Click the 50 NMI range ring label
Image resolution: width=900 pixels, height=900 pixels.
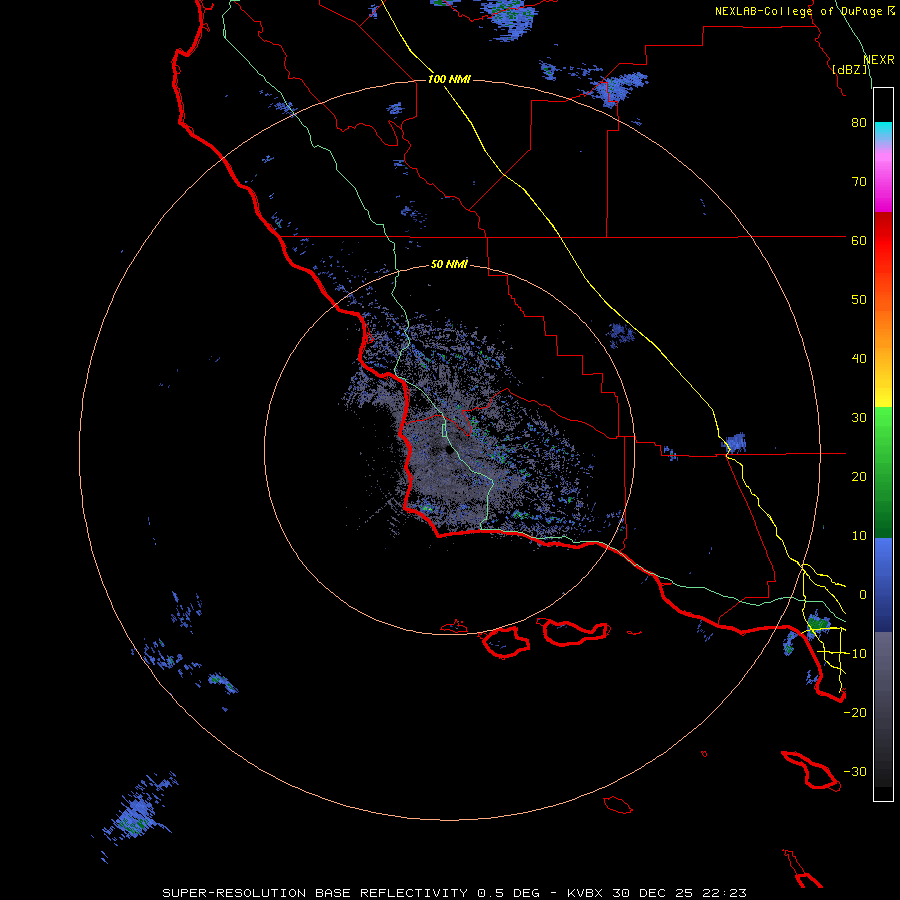click(449, 264)
